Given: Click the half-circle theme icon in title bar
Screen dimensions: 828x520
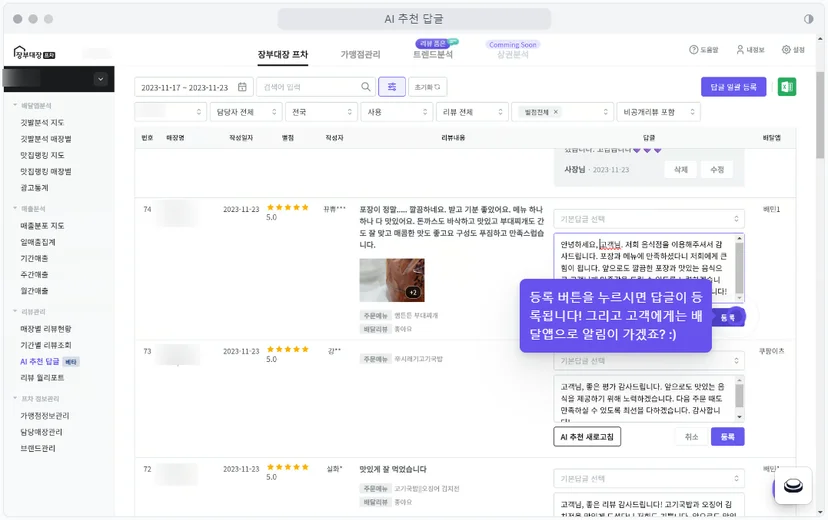Looking at the screenshot, I should click(808, 19).
